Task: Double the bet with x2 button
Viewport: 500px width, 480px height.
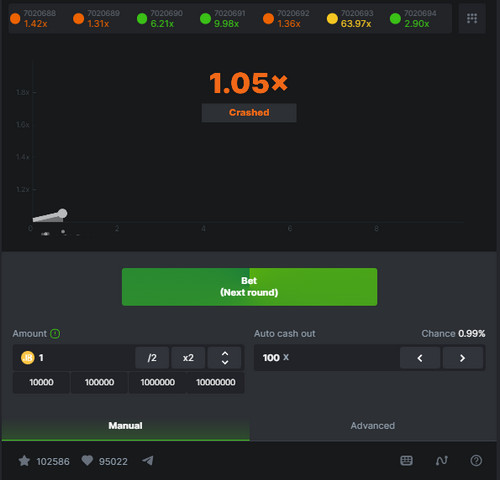Action: click(x=188, y=358)
